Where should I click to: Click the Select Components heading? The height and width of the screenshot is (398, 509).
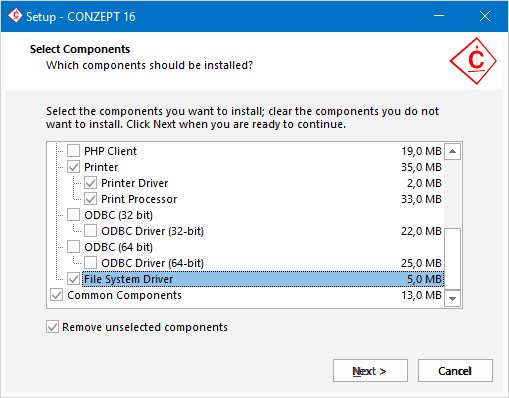point(80,49)
